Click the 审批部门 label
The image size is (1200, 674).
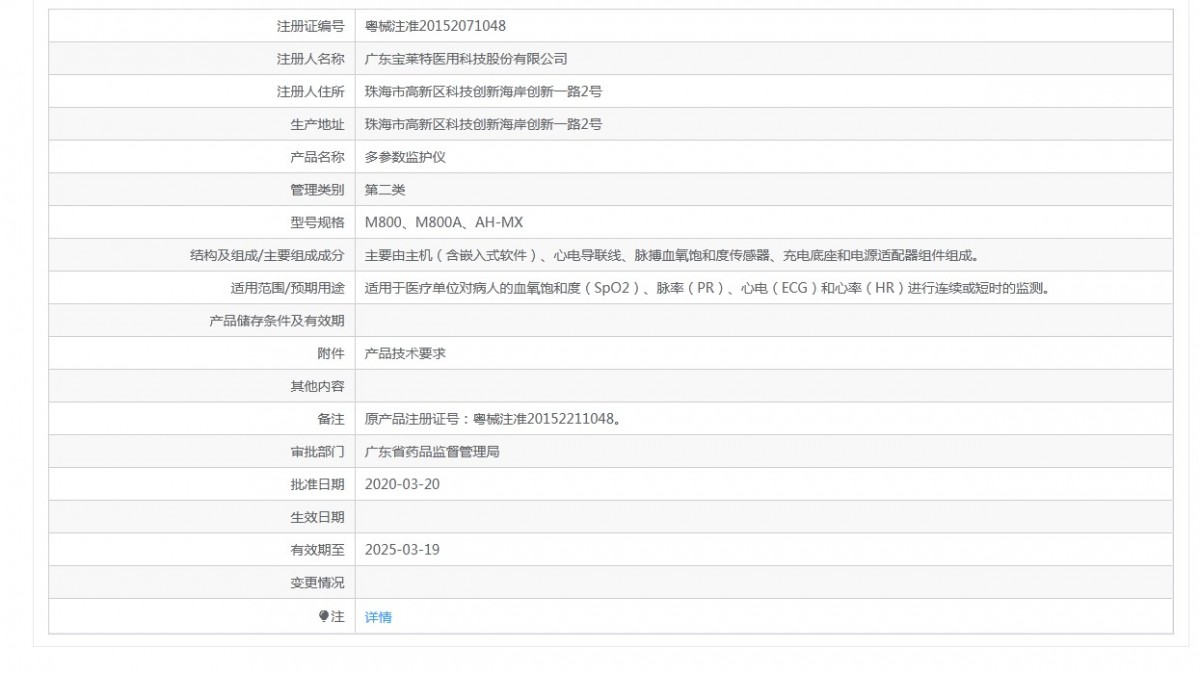coord(317,451)
